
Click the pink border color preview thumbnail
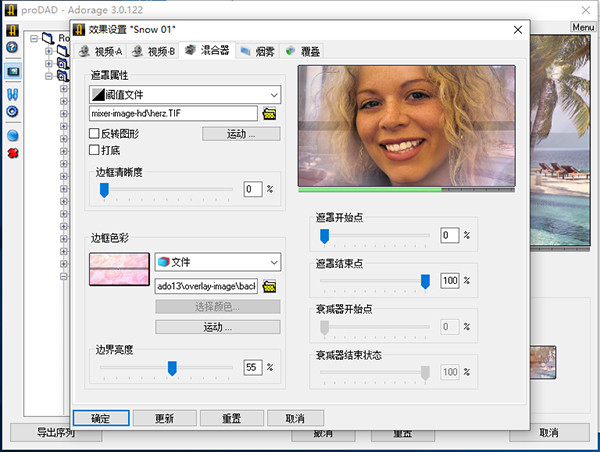118,269
